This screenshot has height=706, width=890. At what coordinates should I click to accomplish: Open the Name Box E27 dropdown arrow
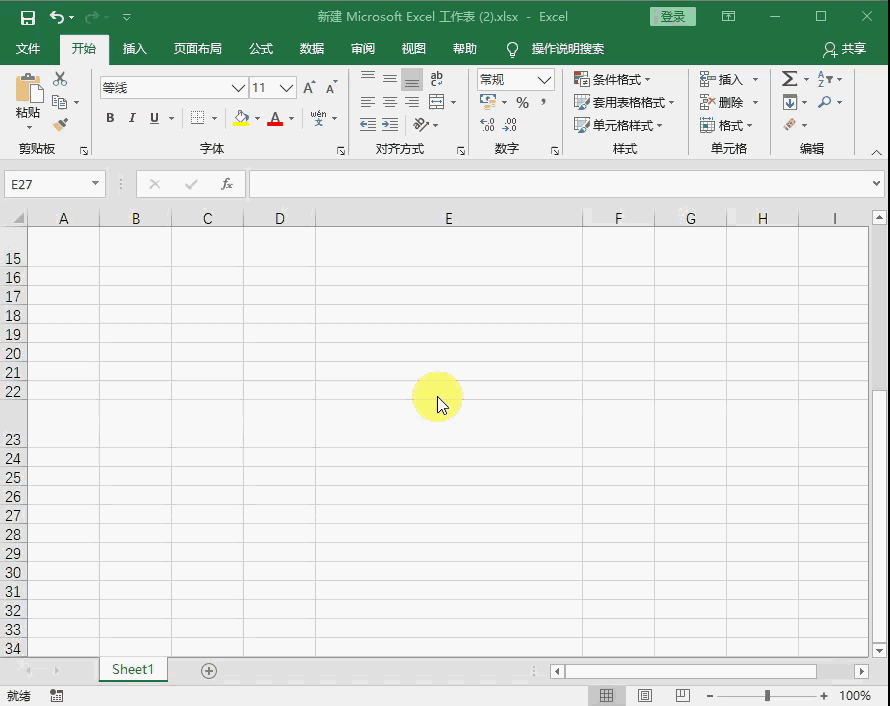click(95, 183)
